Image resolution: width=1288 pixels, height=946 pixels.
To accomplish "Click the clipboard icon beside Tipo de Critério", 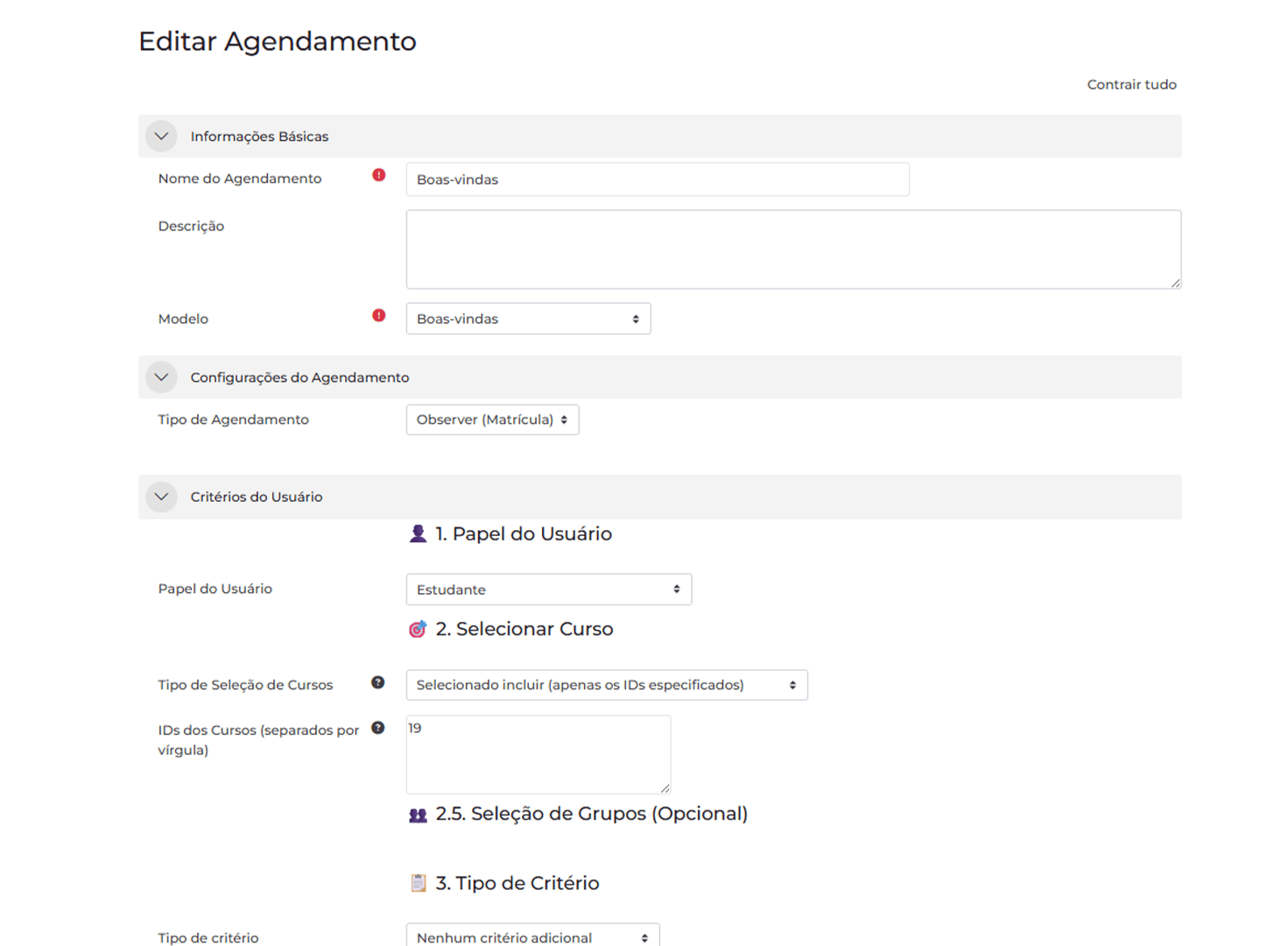I will [x=418, y=883].
